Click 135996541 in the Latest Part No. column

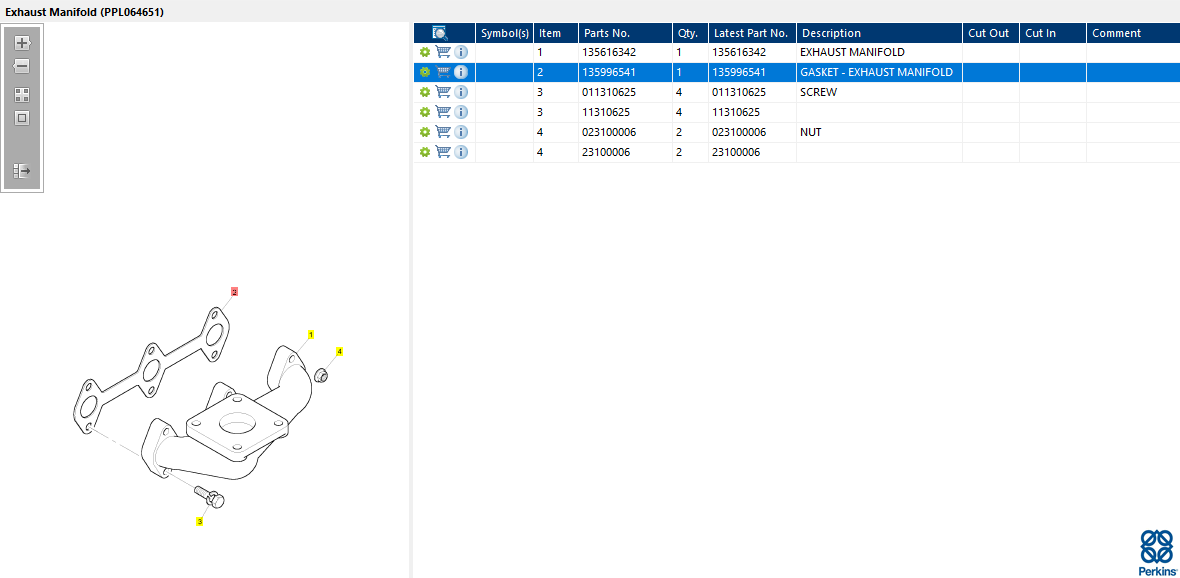pyautogui.click(x=739, y=72)
